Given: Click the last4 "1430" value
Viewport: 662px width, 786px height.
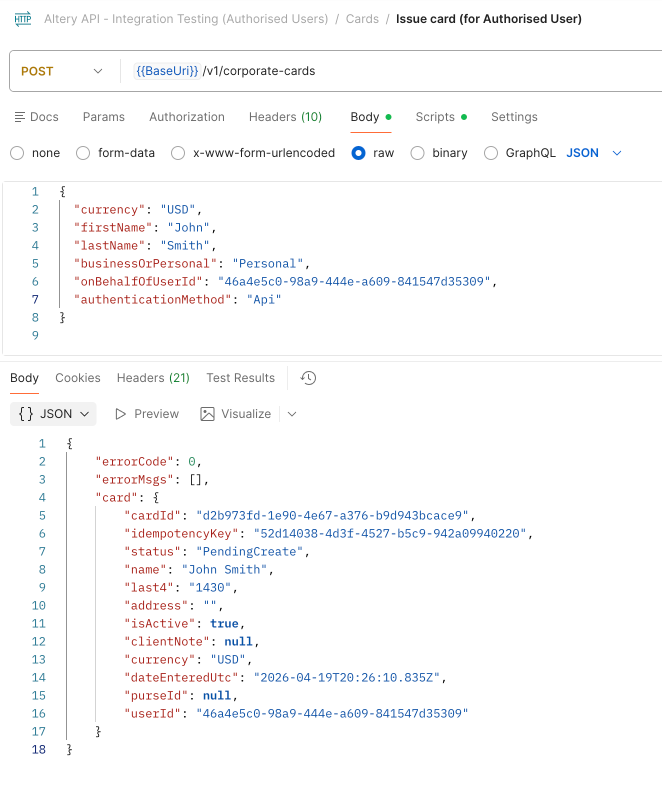Looking at the screenshot, I should [210, 587].
